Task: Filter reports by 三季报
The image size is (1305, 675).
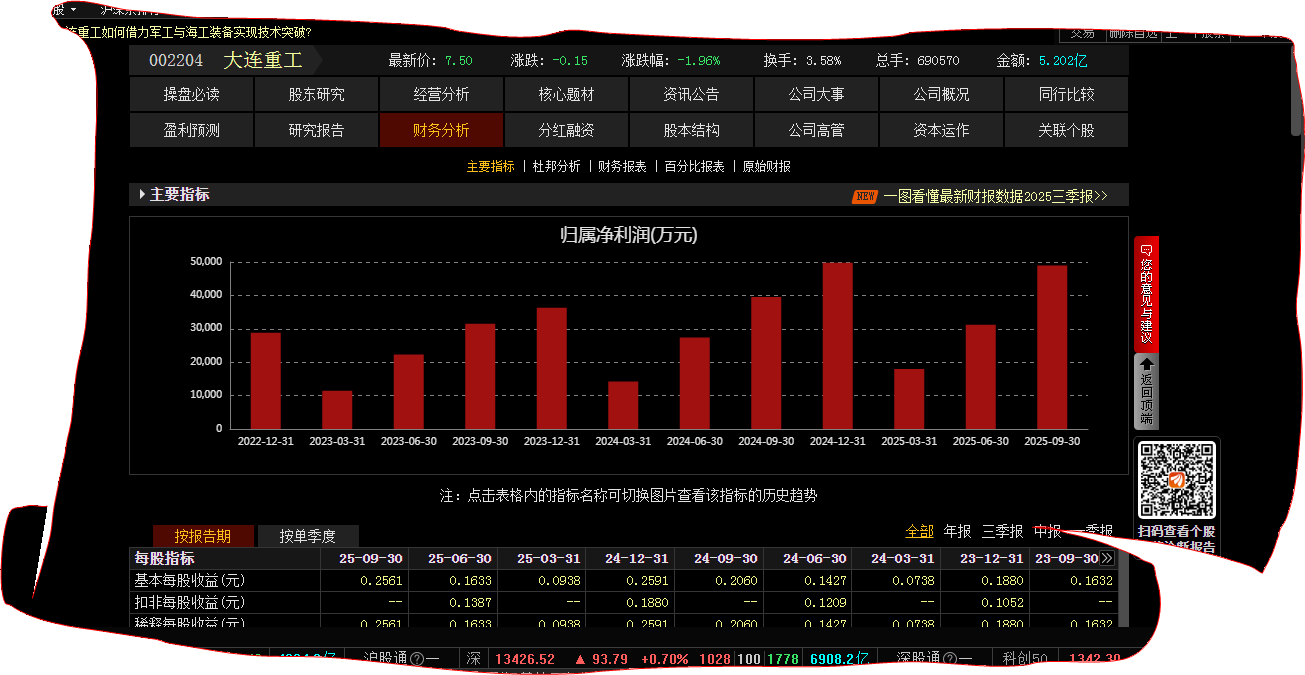Action: pyautogui.click(x=1003, y=531)
